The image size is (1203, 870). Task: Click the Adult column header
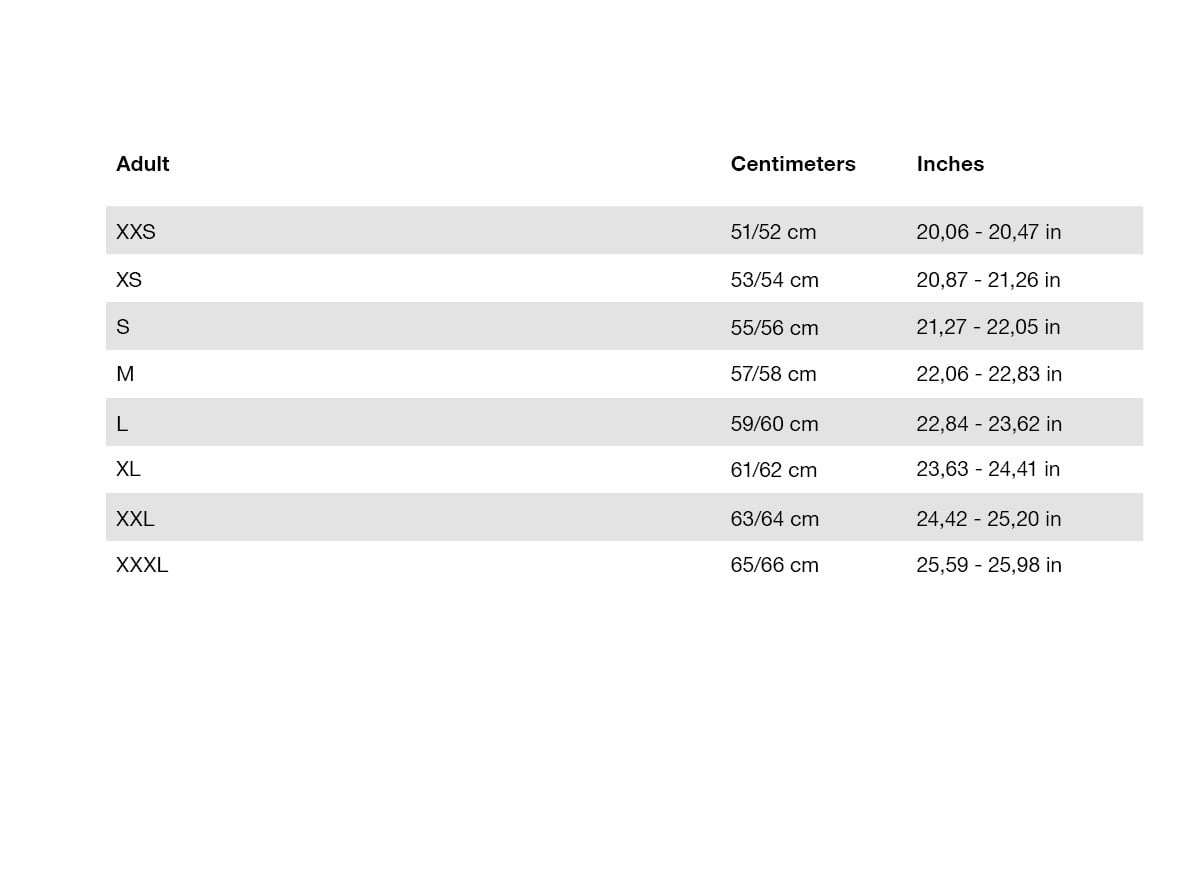point(142,164)
